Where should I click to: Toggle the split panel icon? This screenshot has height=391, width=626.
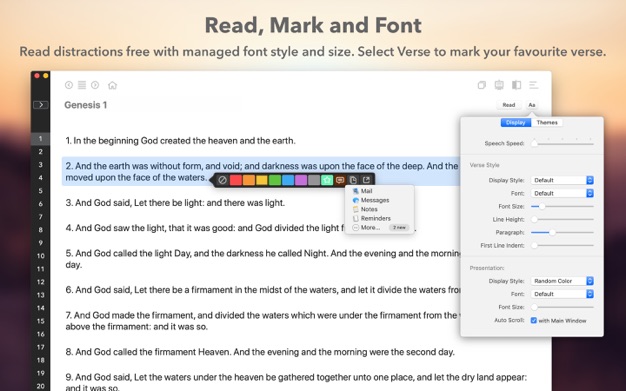(x=517, y=85)
